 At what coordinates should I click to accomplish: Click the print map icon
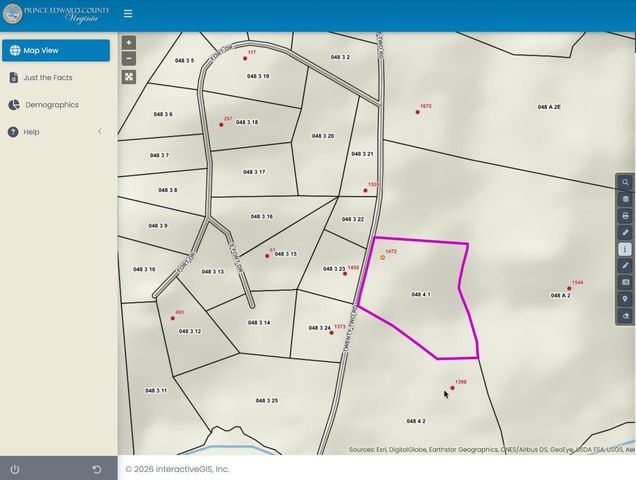625,216
